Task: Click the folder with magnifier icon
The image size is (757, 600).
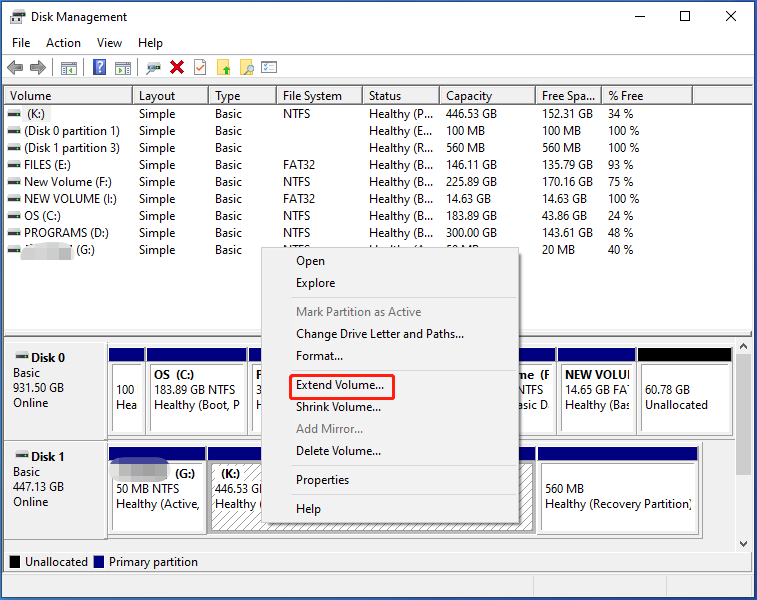Action: [247, 67]
